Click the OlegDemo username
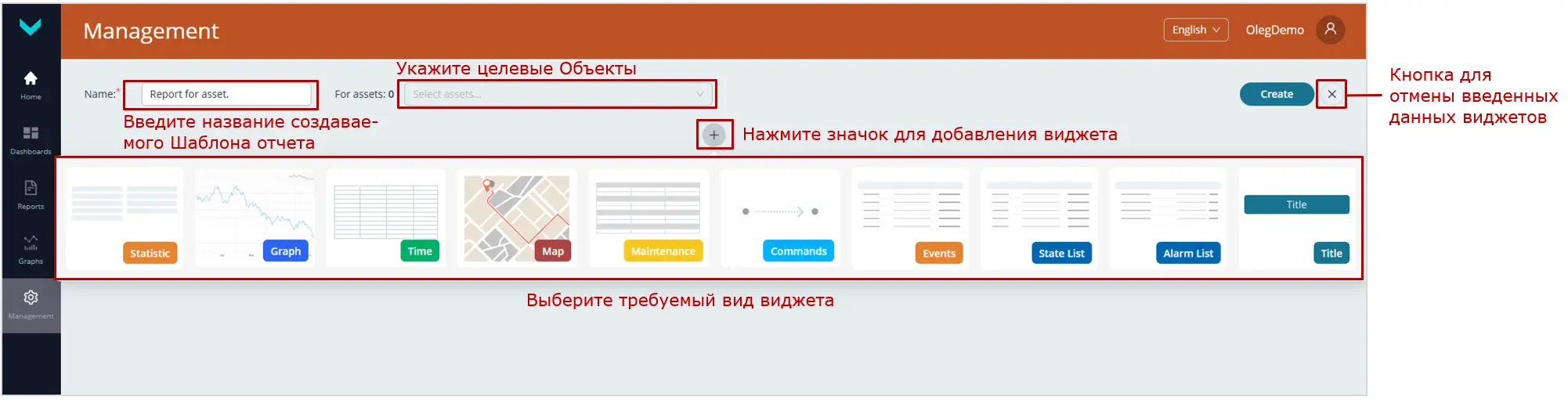 [x=1274, y=30]
